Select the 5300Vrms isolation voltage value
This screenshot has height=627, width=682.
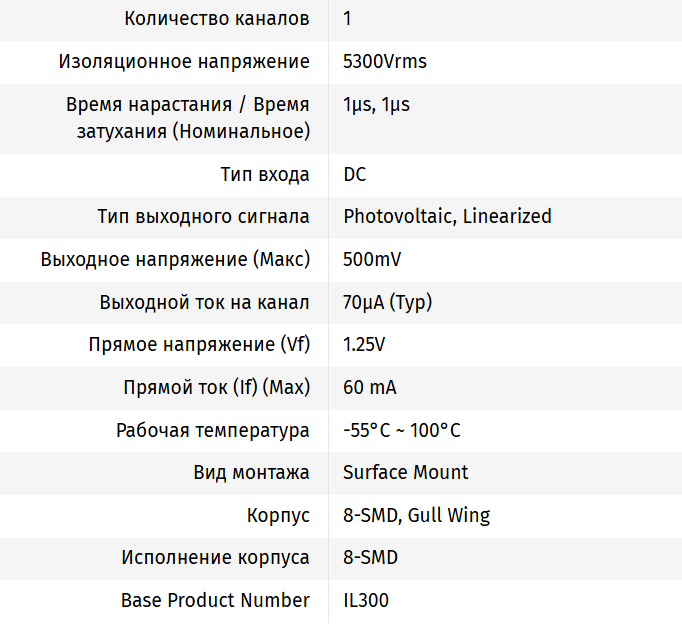384,62
